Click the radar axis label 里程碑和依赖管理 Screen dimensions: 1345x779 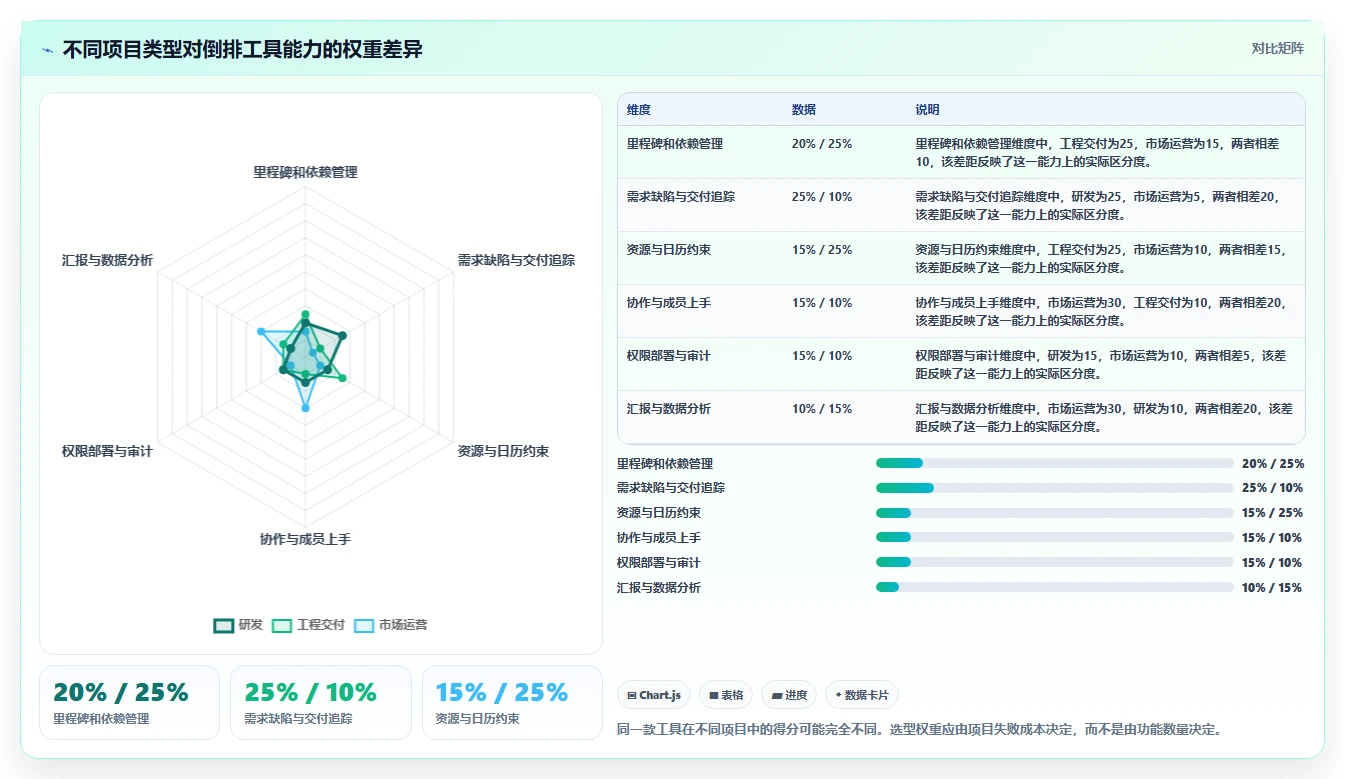(x=305, y=172)
